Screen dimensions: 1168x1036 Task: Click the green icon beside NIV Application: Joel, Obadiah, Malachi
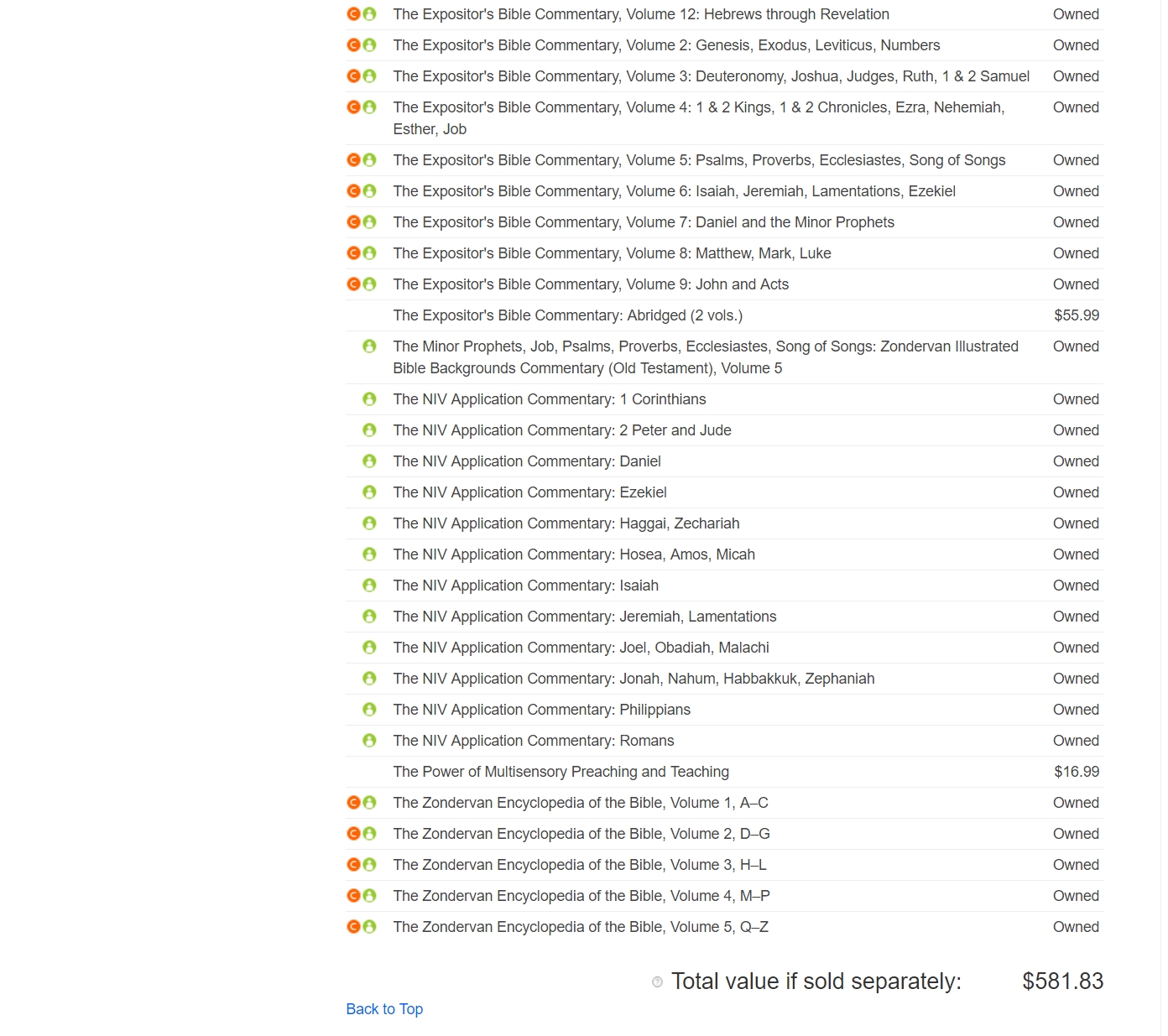click(x=369, y=648)
